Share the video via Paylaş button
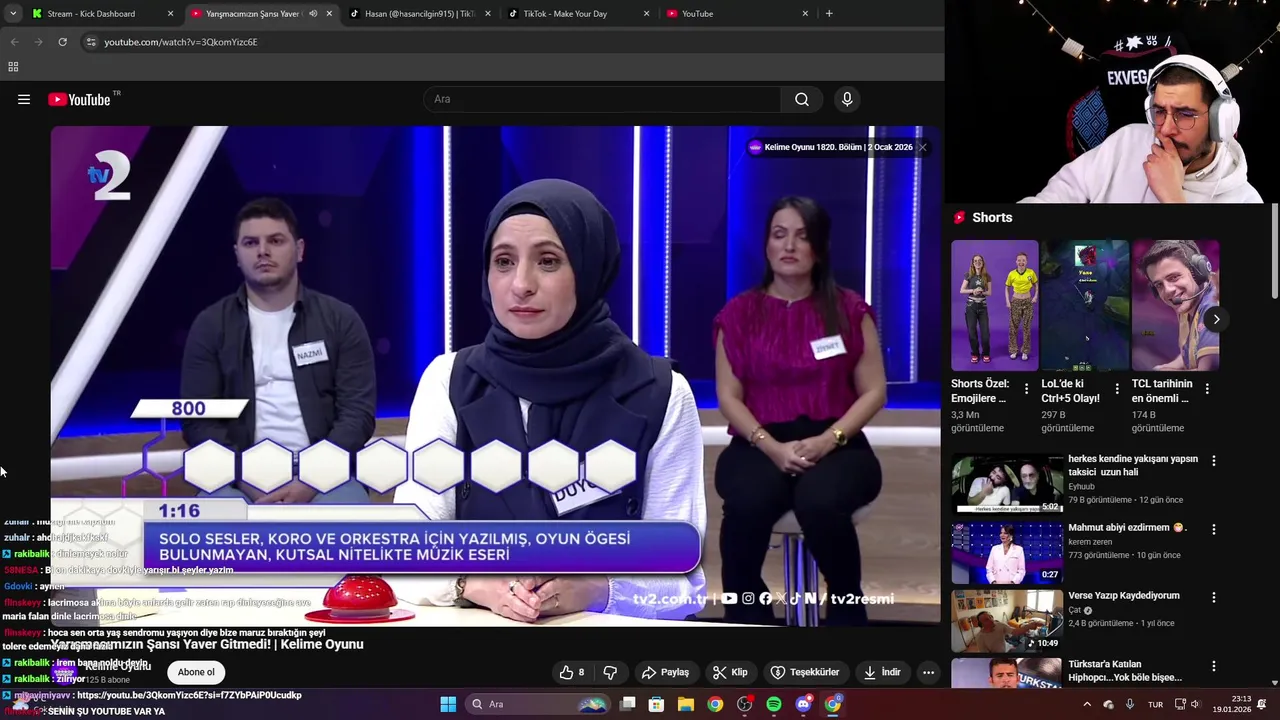 coord(665,672)
